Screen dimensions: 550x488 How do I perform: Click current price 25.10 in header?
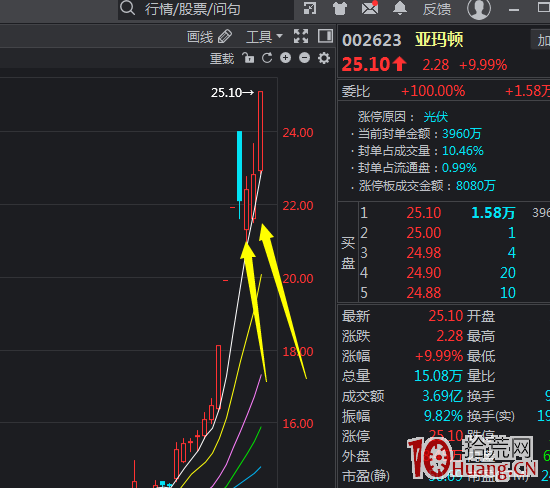click(x=366, y=65)
